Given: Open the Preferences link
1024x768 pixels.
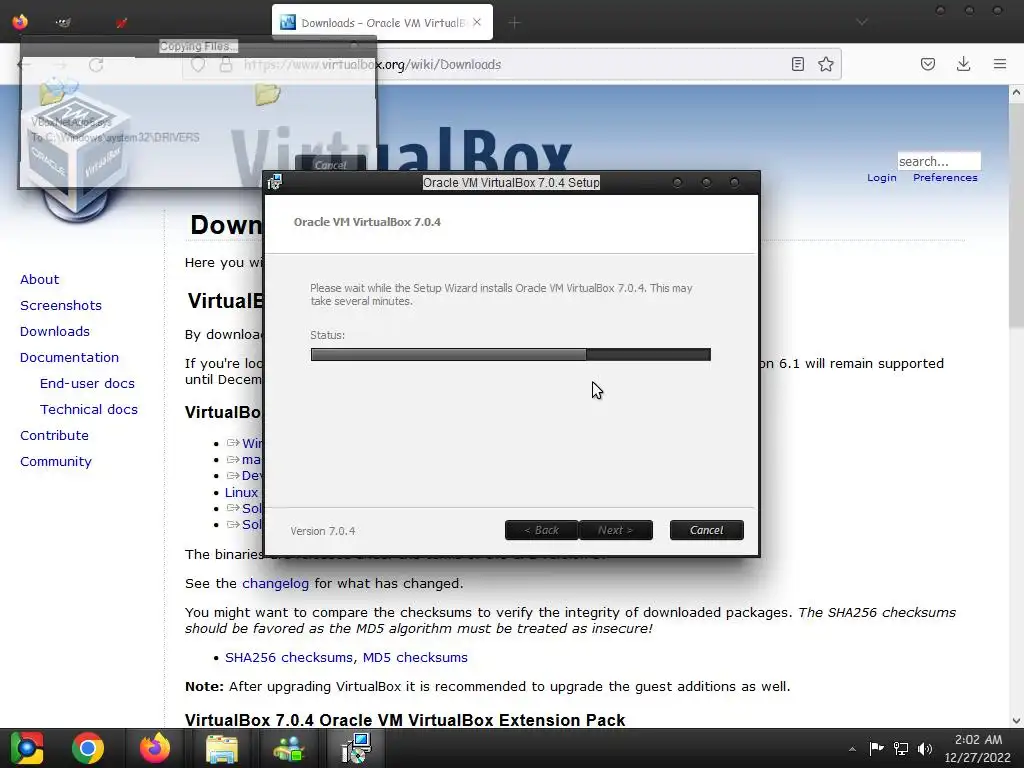Looking at the screenshot, I should click(945, 178).
